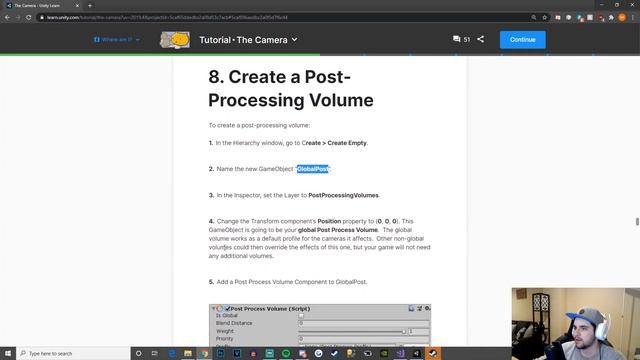Expand the Tutorial The Camera dropdown chevron
The height and width of the screenshot is (360, 640).
click(x=294, y=40)
